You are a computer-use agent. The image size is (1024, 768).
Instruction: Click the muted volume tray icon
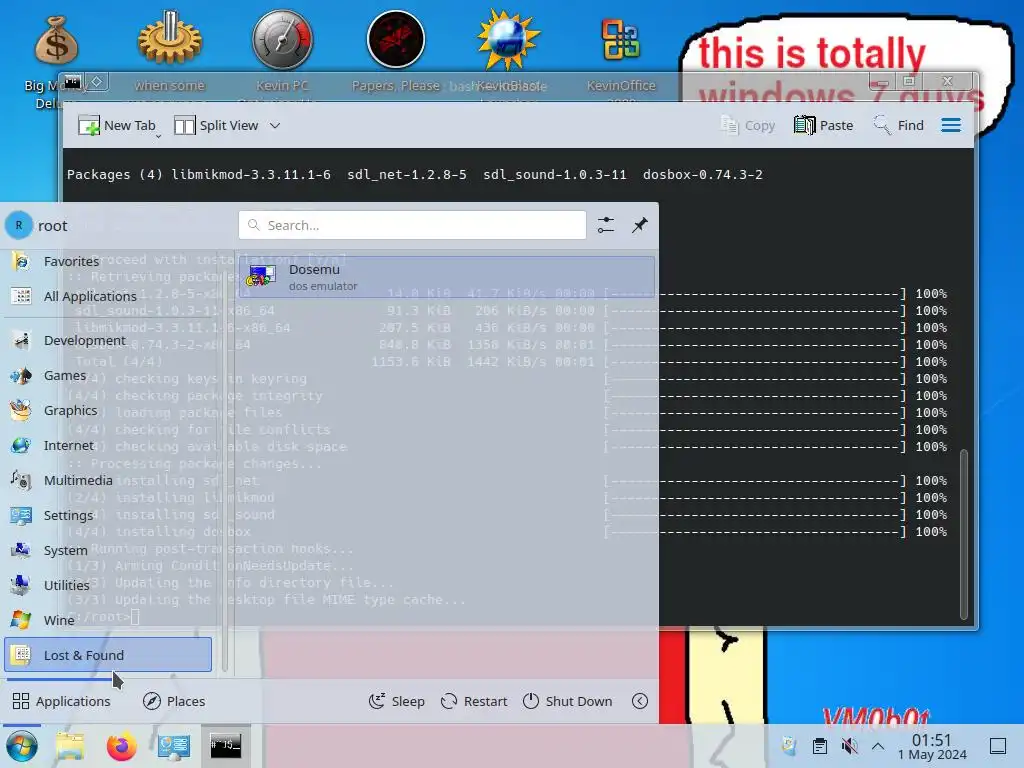(x=849, y=746)
